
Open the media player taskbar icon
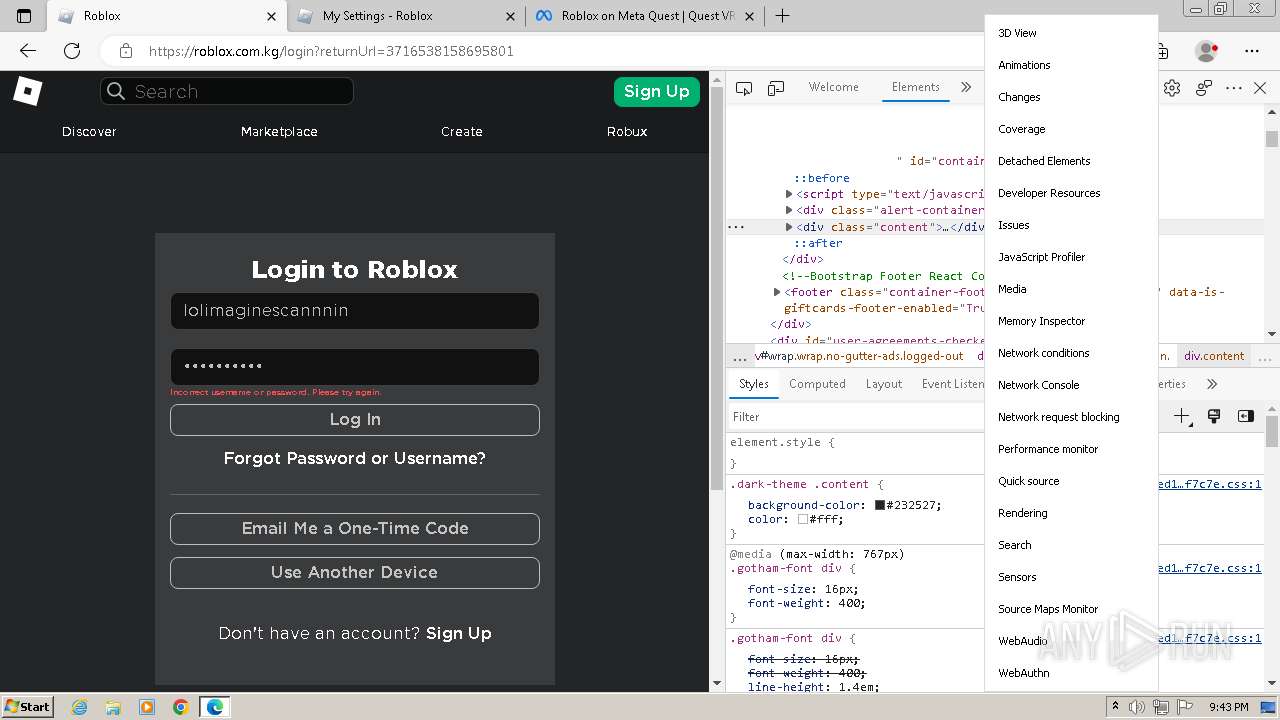(147, 707)
